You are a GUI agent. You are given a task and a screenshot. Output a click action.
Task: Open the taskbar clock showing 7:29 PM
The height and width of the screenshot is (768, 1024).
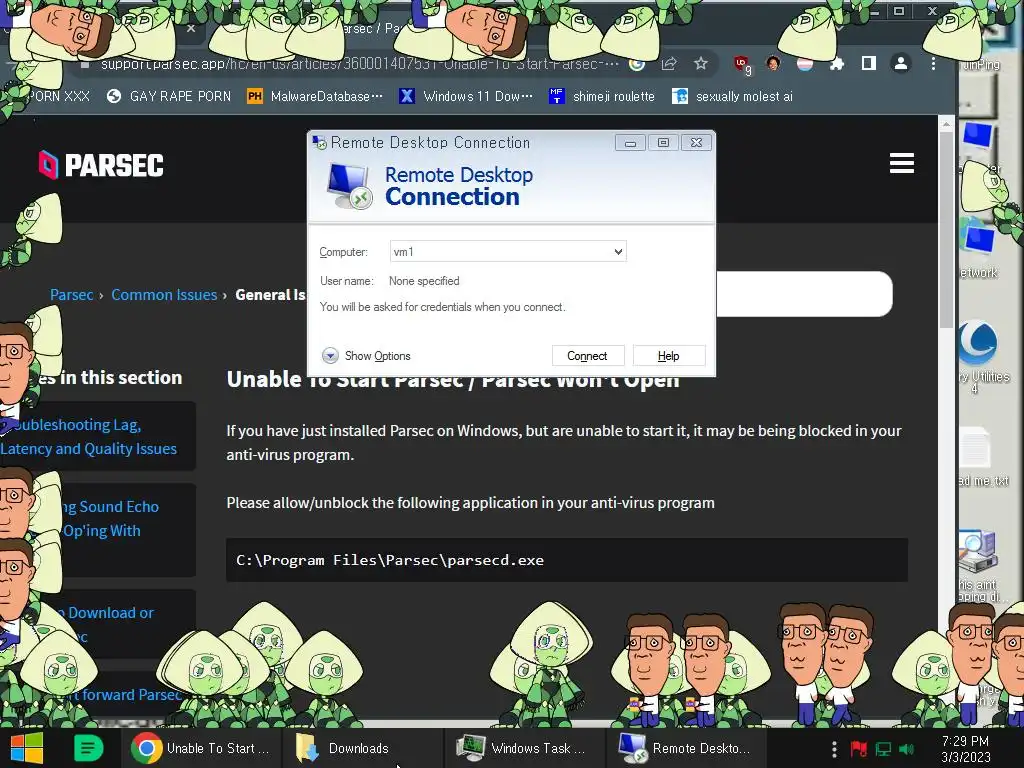[x=965, y=749]
